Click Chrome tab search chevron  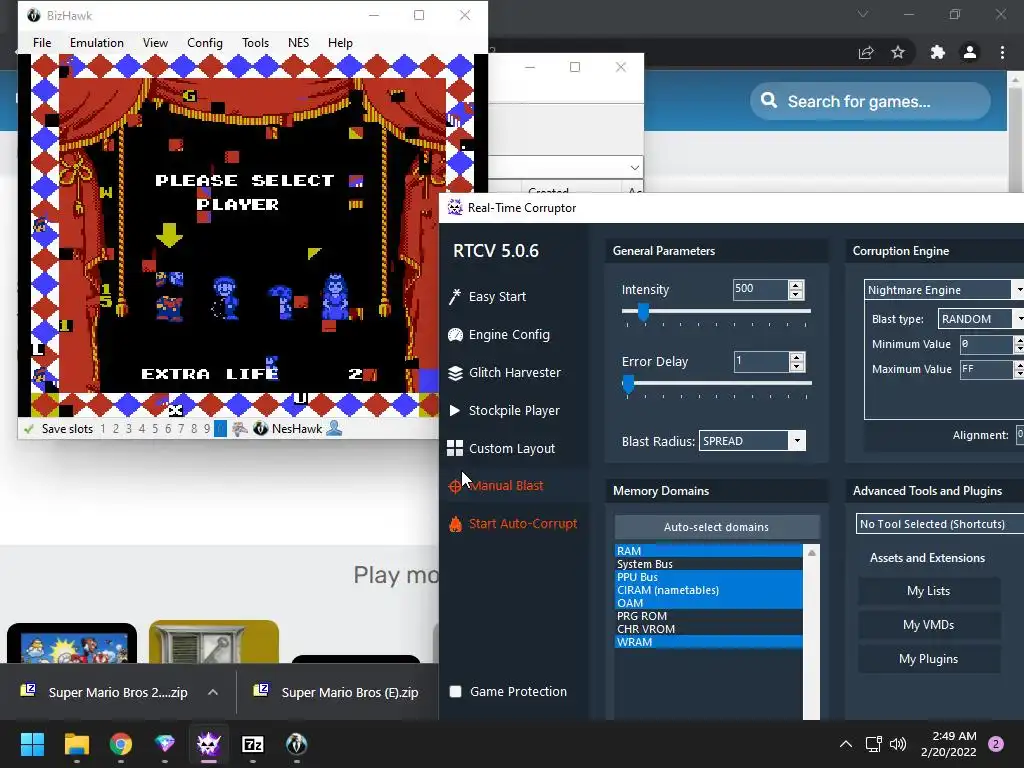pyautogui.click(x=863, y=14)
